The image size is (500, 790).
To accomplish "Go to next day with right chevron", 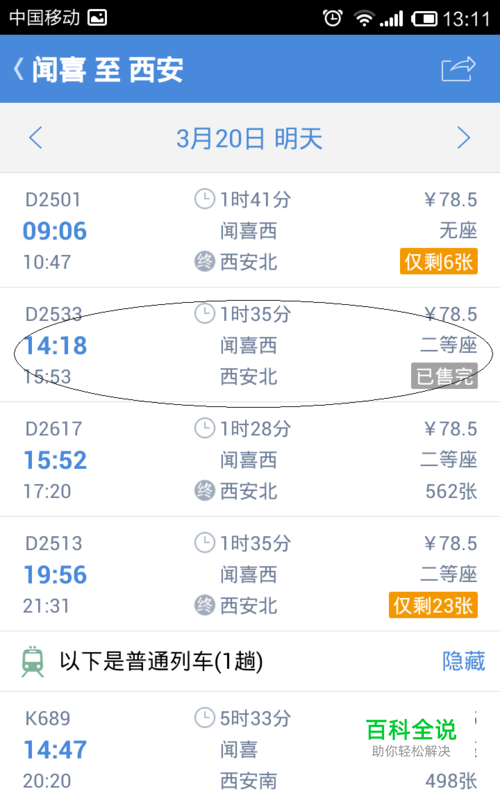I will point(464,138).
